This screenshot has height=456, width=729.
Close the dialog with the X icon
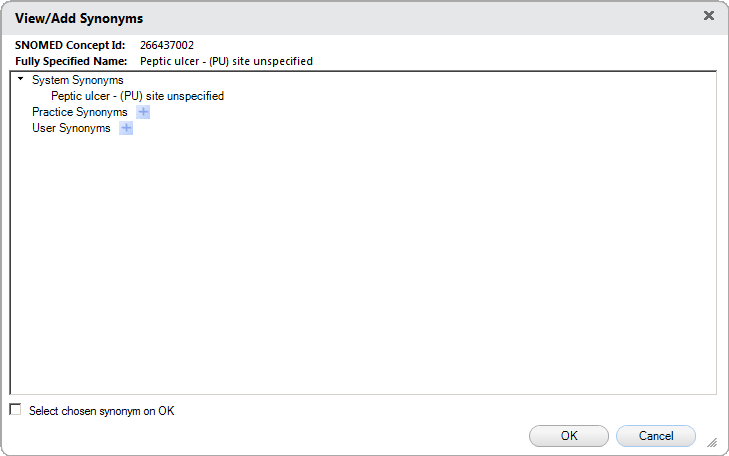[709, 16]
